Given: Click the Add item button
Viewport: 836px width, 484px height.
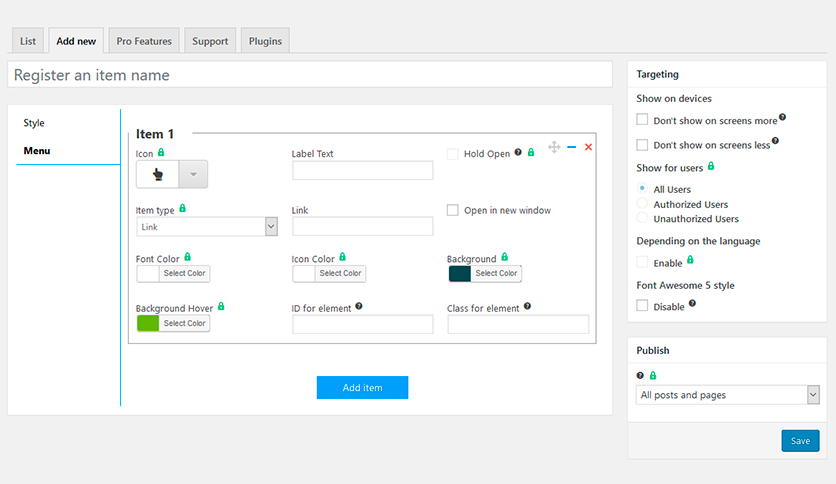Looking at the screenshot, I should [x=362, y=388].
